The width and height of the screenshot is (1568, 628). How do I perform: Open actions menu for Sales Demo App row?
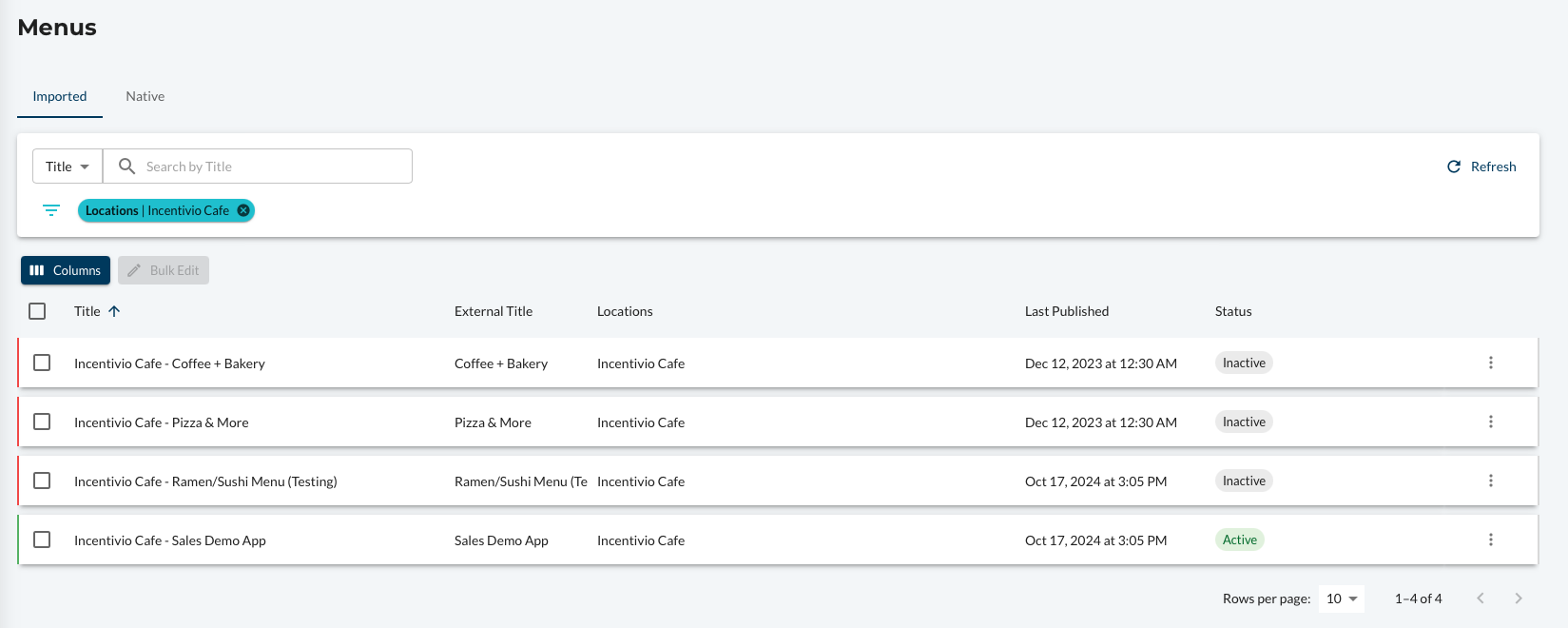1490,540
